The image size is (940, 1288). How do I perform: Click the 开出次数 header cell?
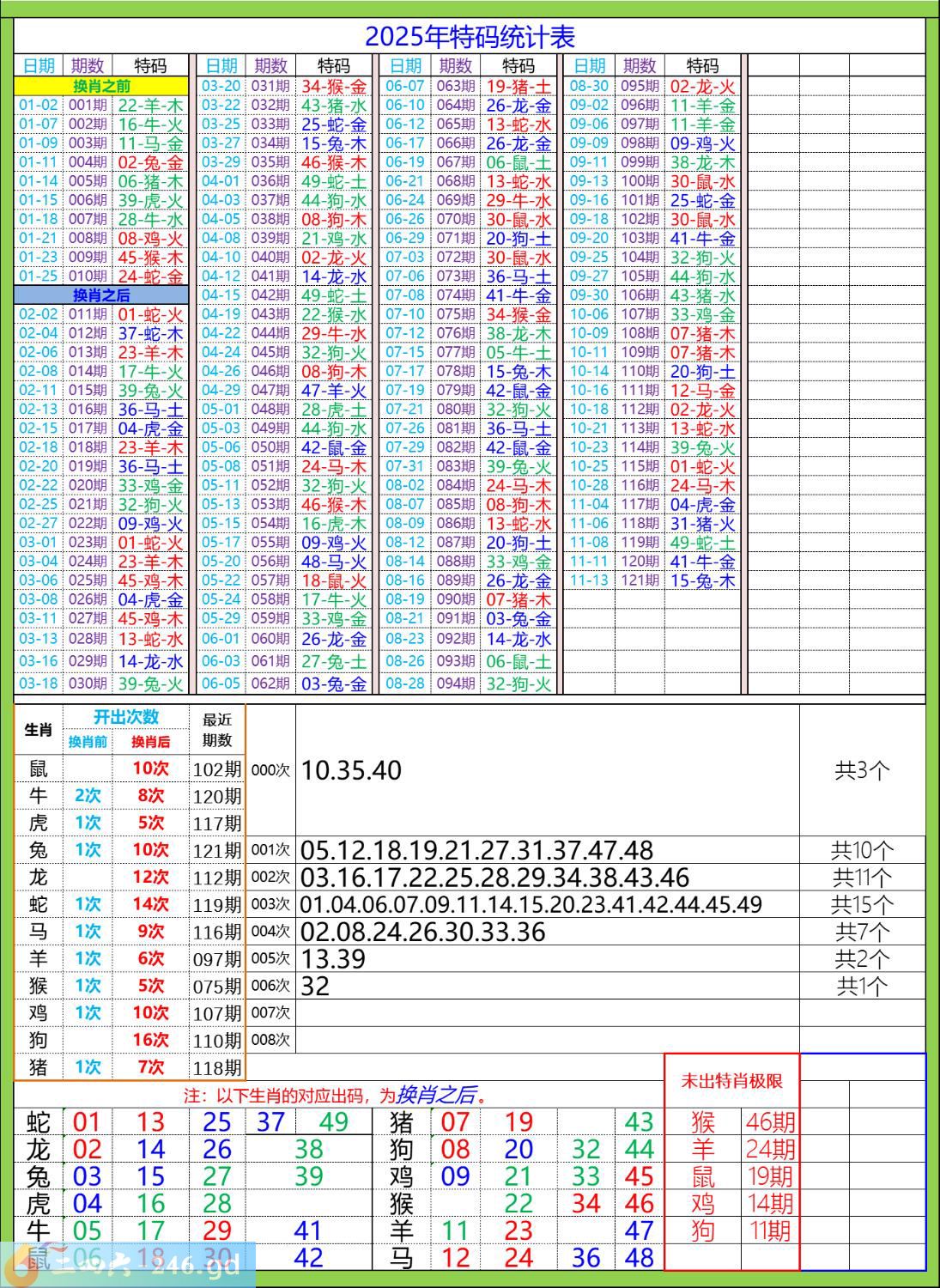[x=126, y=717]
